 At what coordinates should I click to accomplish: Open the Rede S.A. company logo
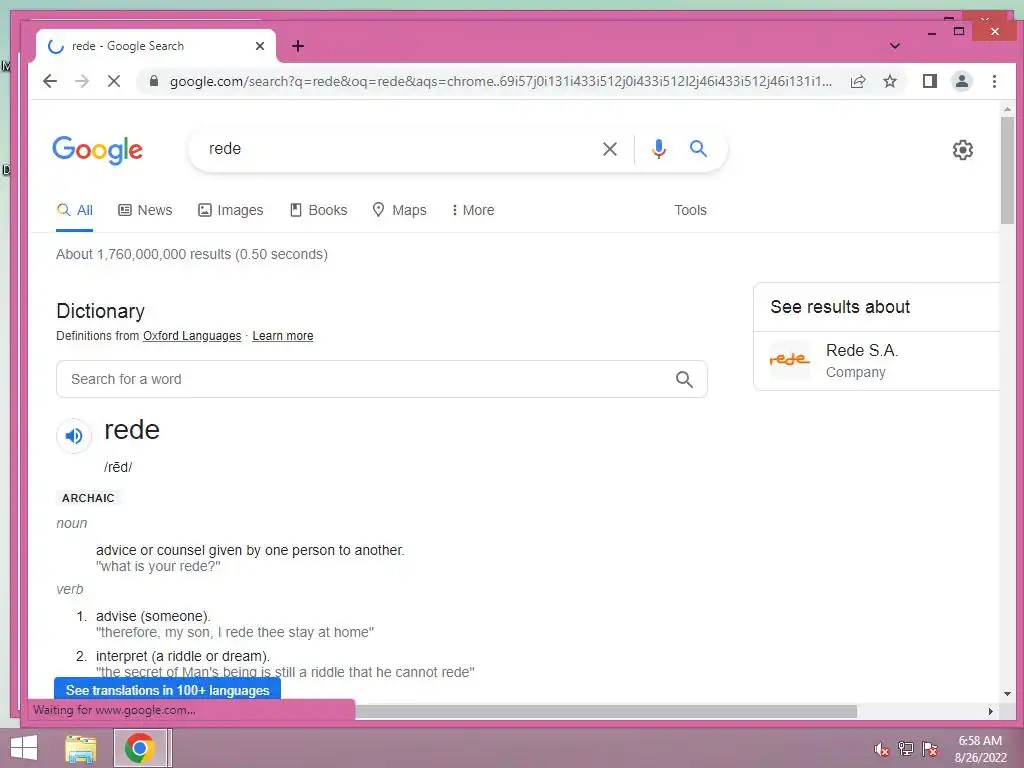click(790, 360)
